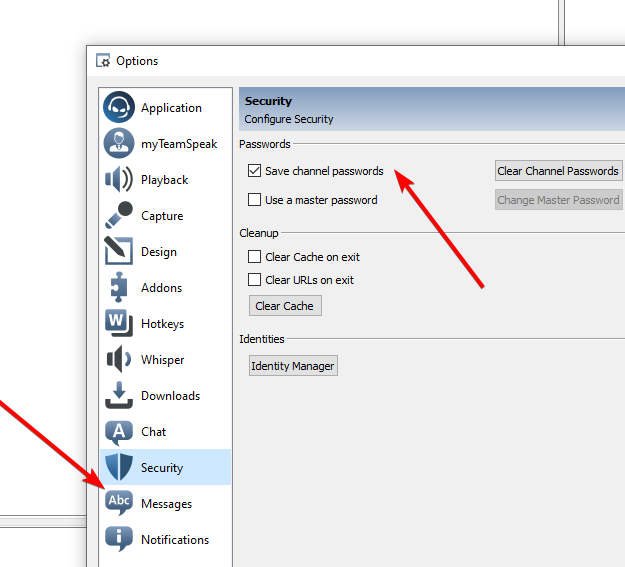Enable Use a master password
The image size is (625, 567).
(255, 200)
